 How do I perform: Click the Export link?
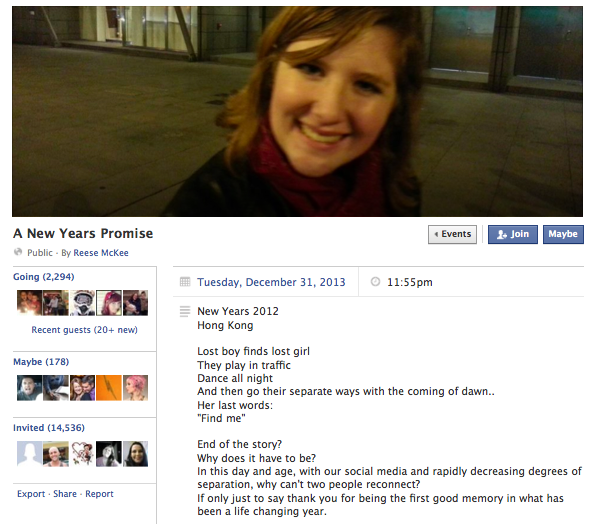31,494
